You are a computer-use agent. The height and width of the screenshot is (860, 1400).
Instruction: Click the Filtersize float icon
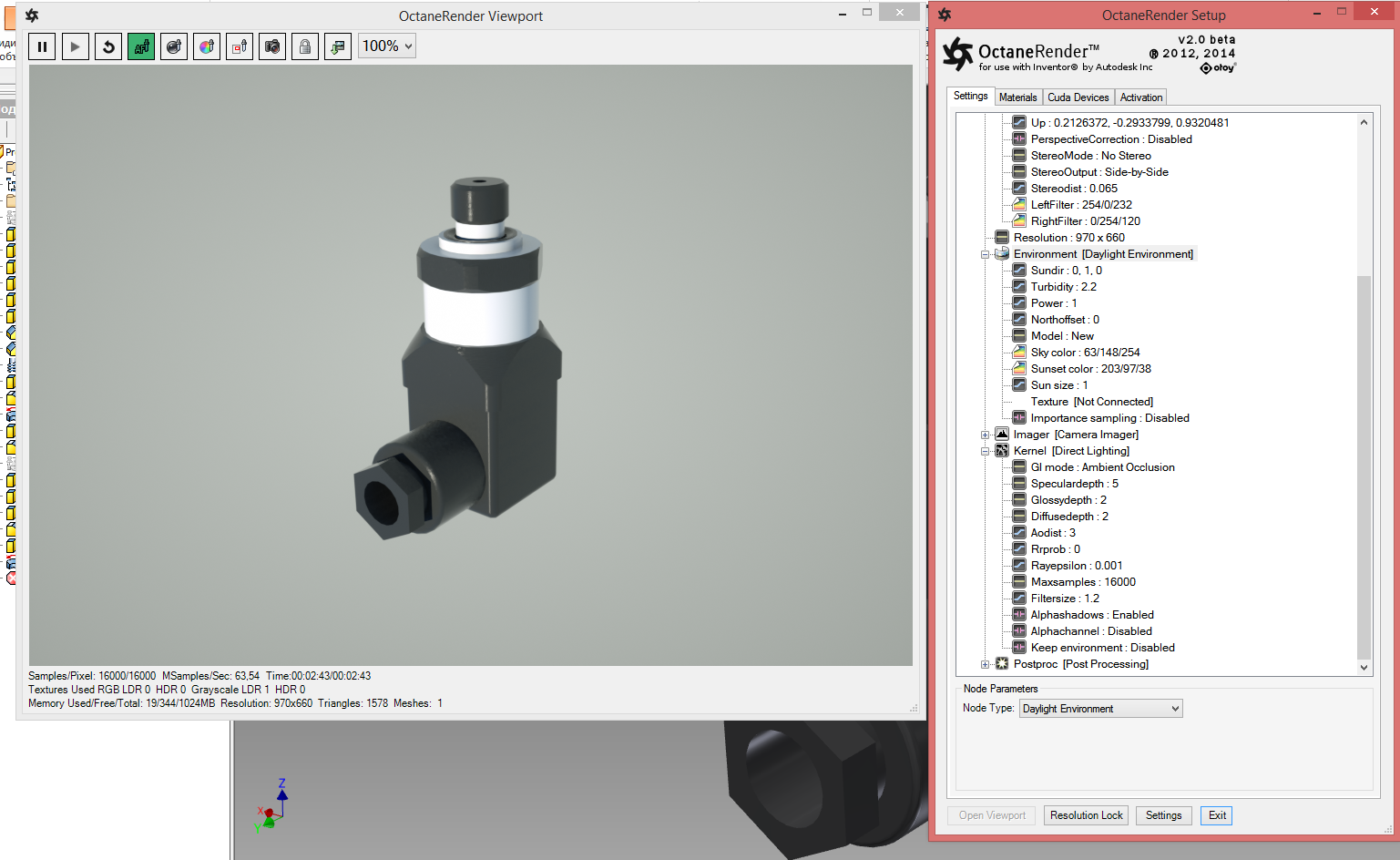[1019, 598]
